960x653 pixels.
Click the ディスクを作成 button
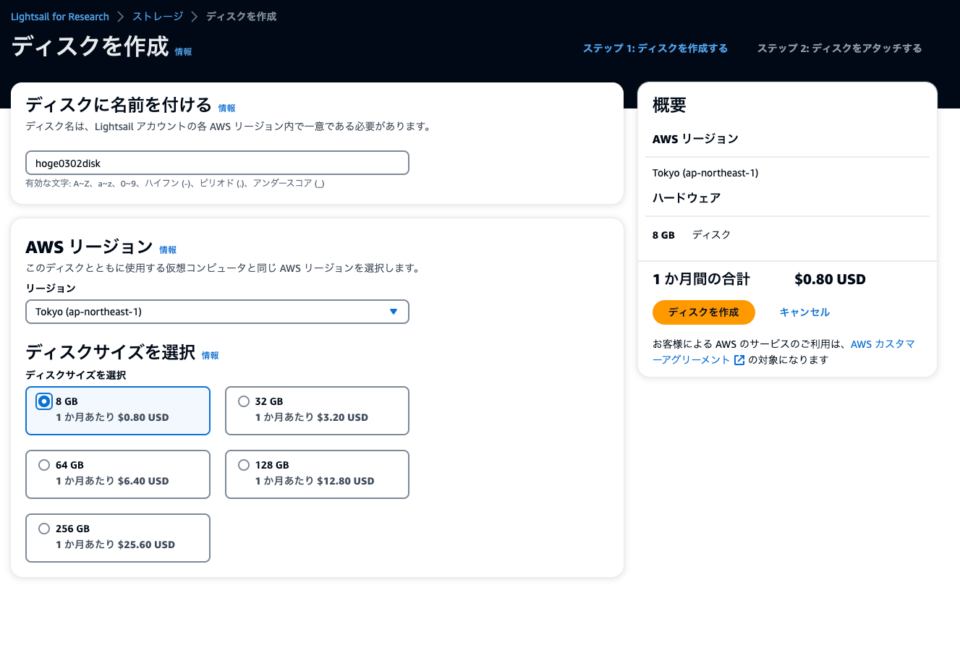tap(705, 312)
